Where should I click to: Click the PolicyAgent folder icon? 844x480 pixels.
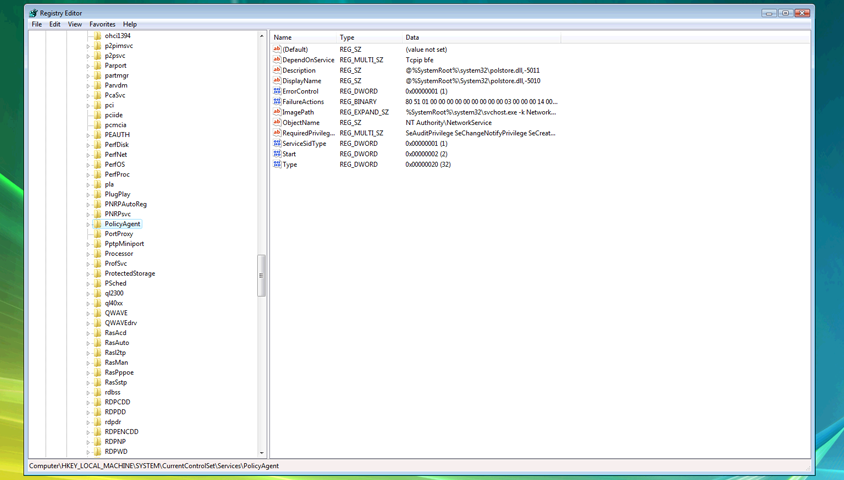[x=98, y=224]
